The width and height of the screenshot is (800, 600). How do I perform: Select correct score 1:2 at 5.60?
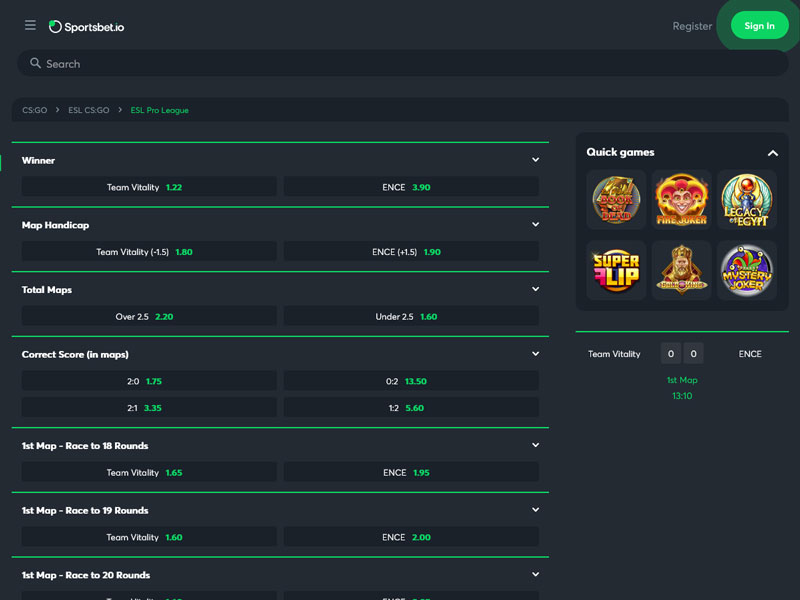point(411,408)
